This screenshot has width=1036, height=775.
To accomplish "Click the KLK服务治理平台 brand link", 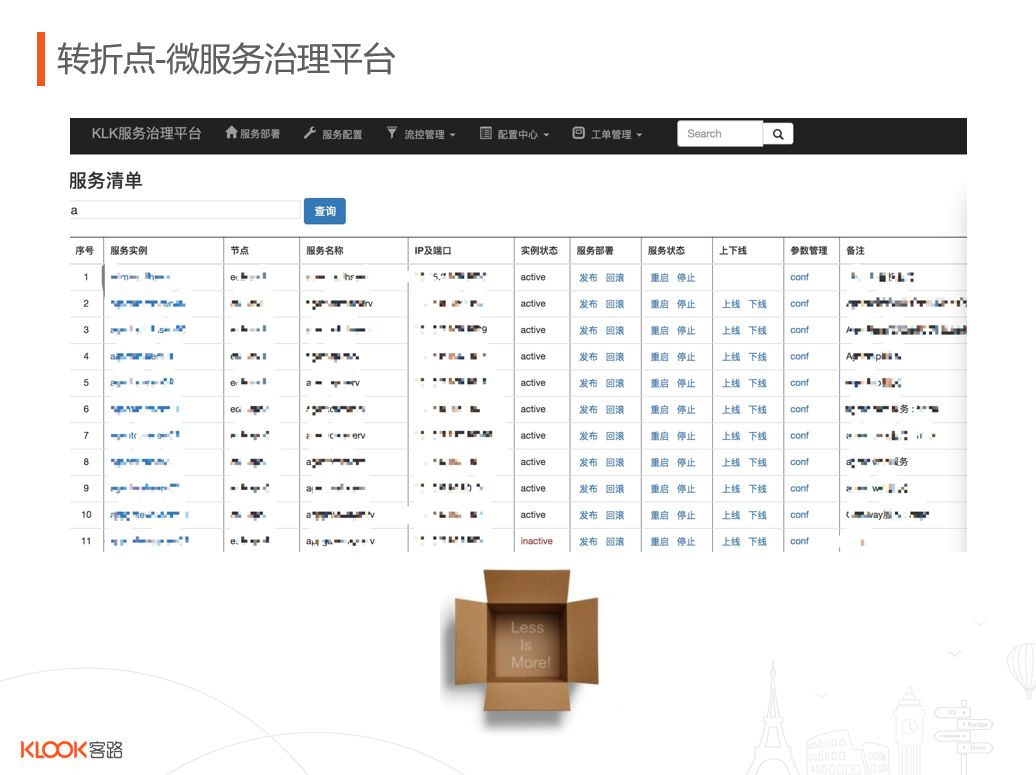I will point(146,133).
